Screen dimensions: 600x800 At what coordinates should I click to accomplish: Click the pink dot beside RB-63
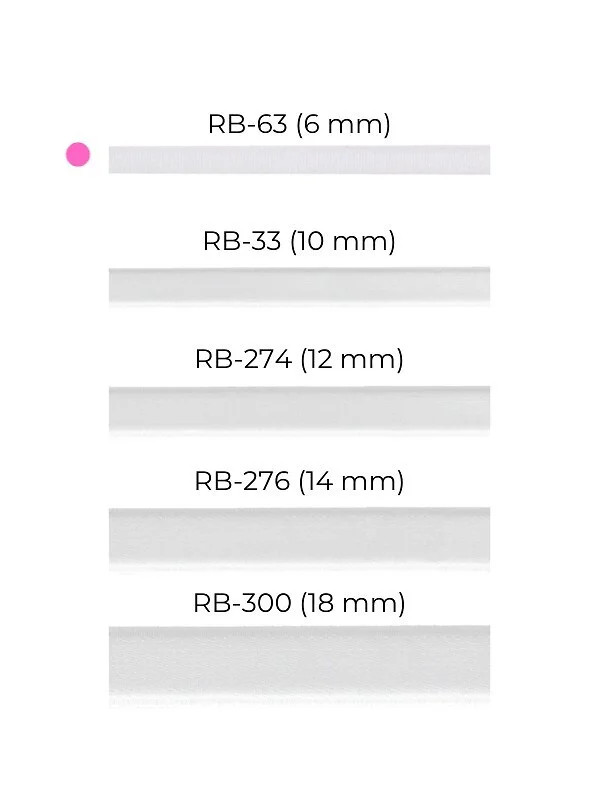[78, 155]
